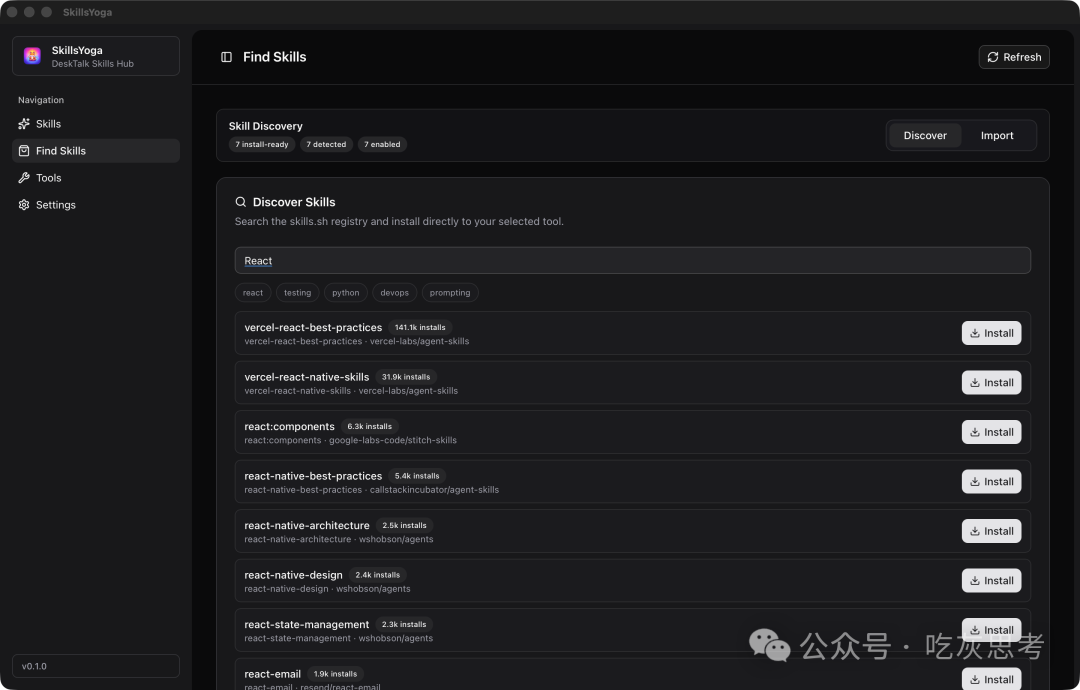Filter by the devops tag chip
The height and width of the screenshot is (690, 1080).
[x=395, y=293]
